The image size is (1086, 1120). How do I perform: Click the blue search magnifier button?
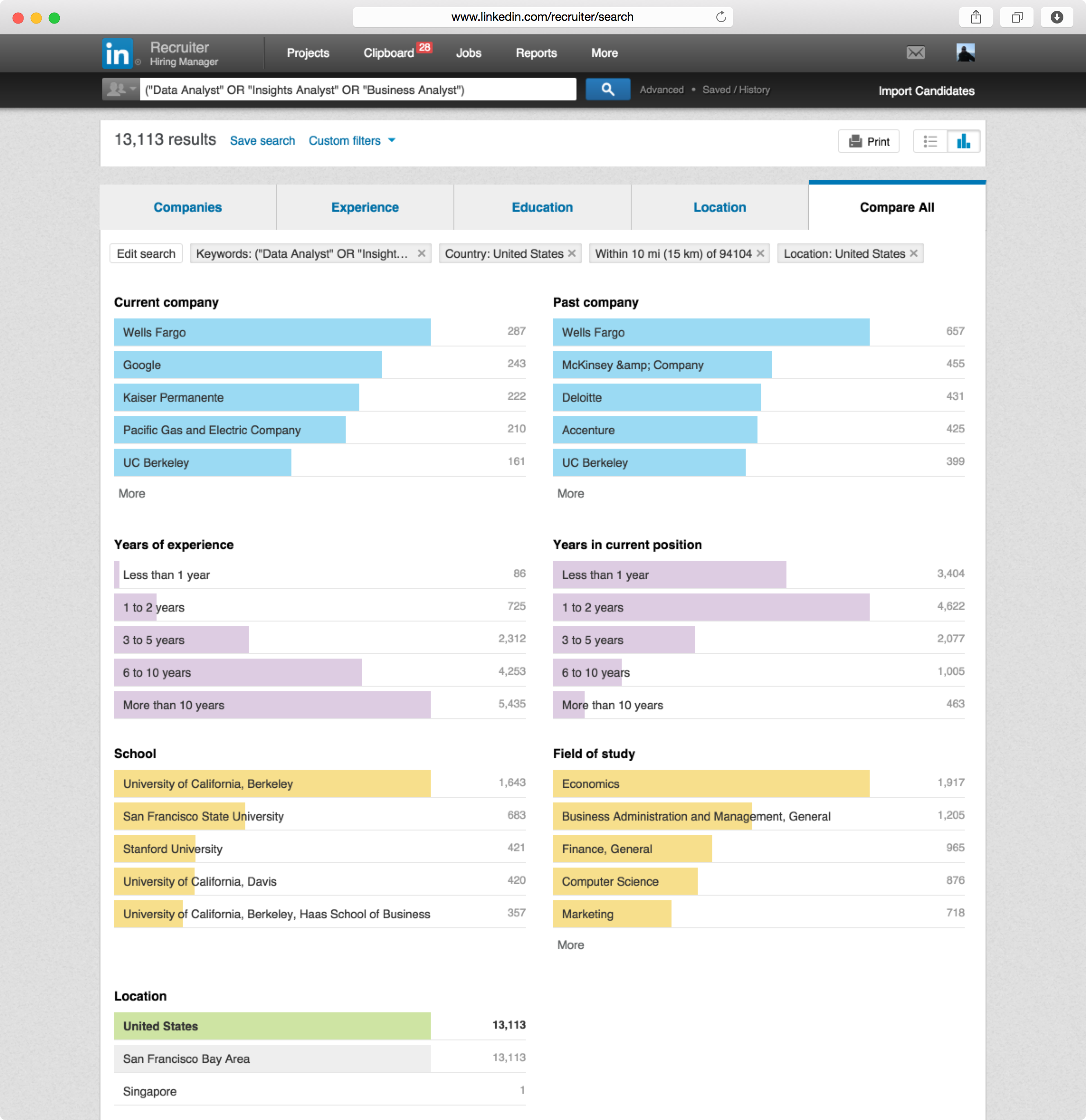tap(608, 90)
